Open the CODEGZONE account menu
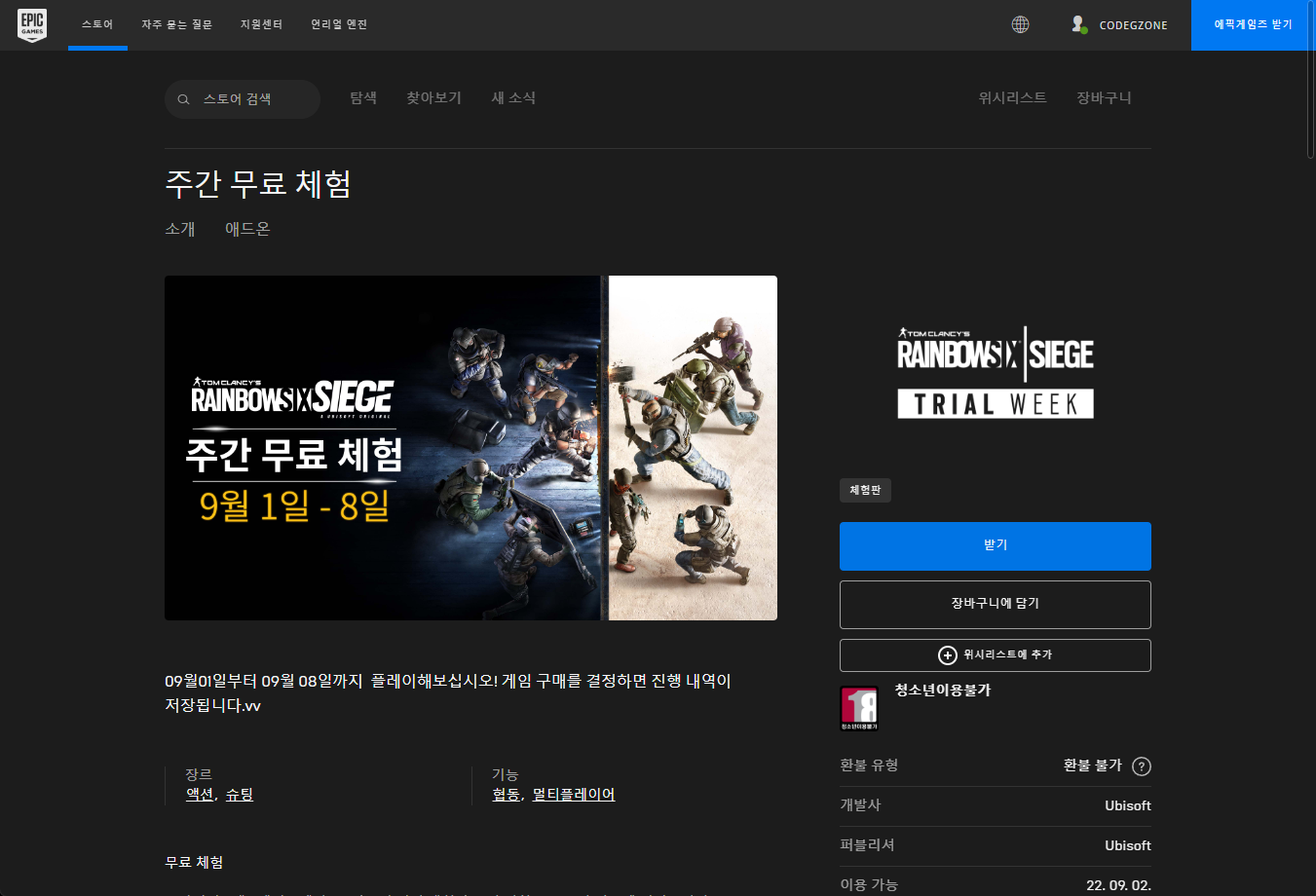 tap(1133, 25)
